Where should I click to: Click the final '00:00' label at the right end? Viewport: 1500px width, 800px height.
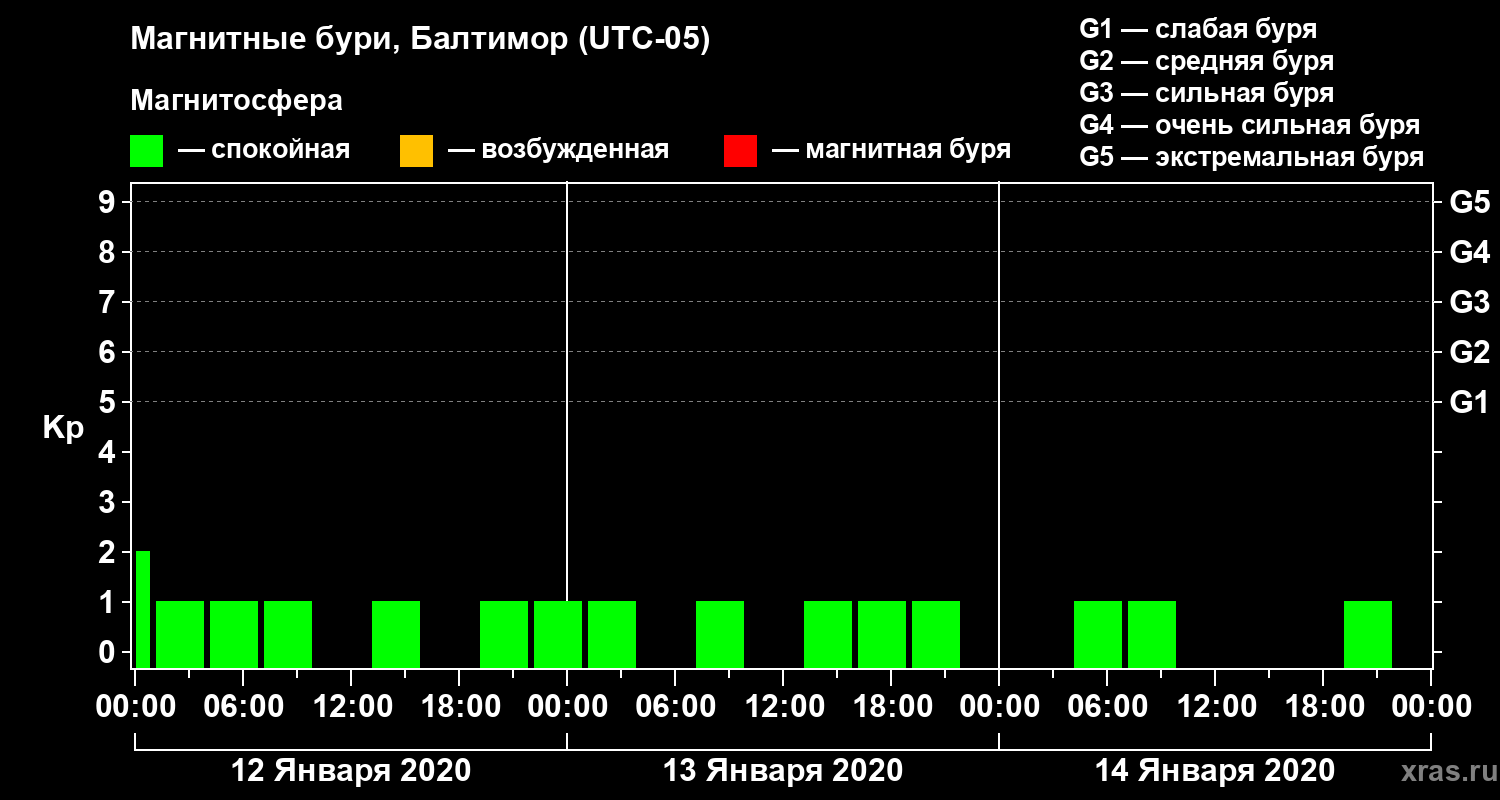pyautogui.click(x=1431, y=707)
